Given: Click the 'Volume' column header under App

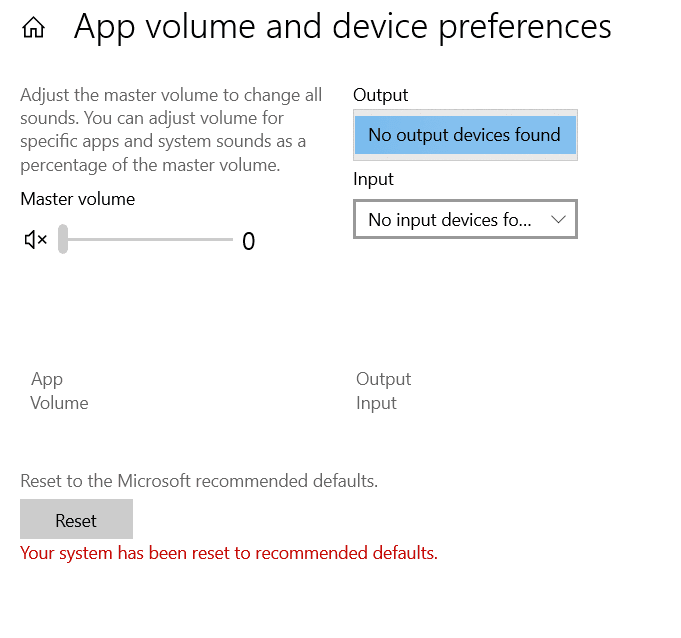Looking at the screenshot, I should pos(59,403).
